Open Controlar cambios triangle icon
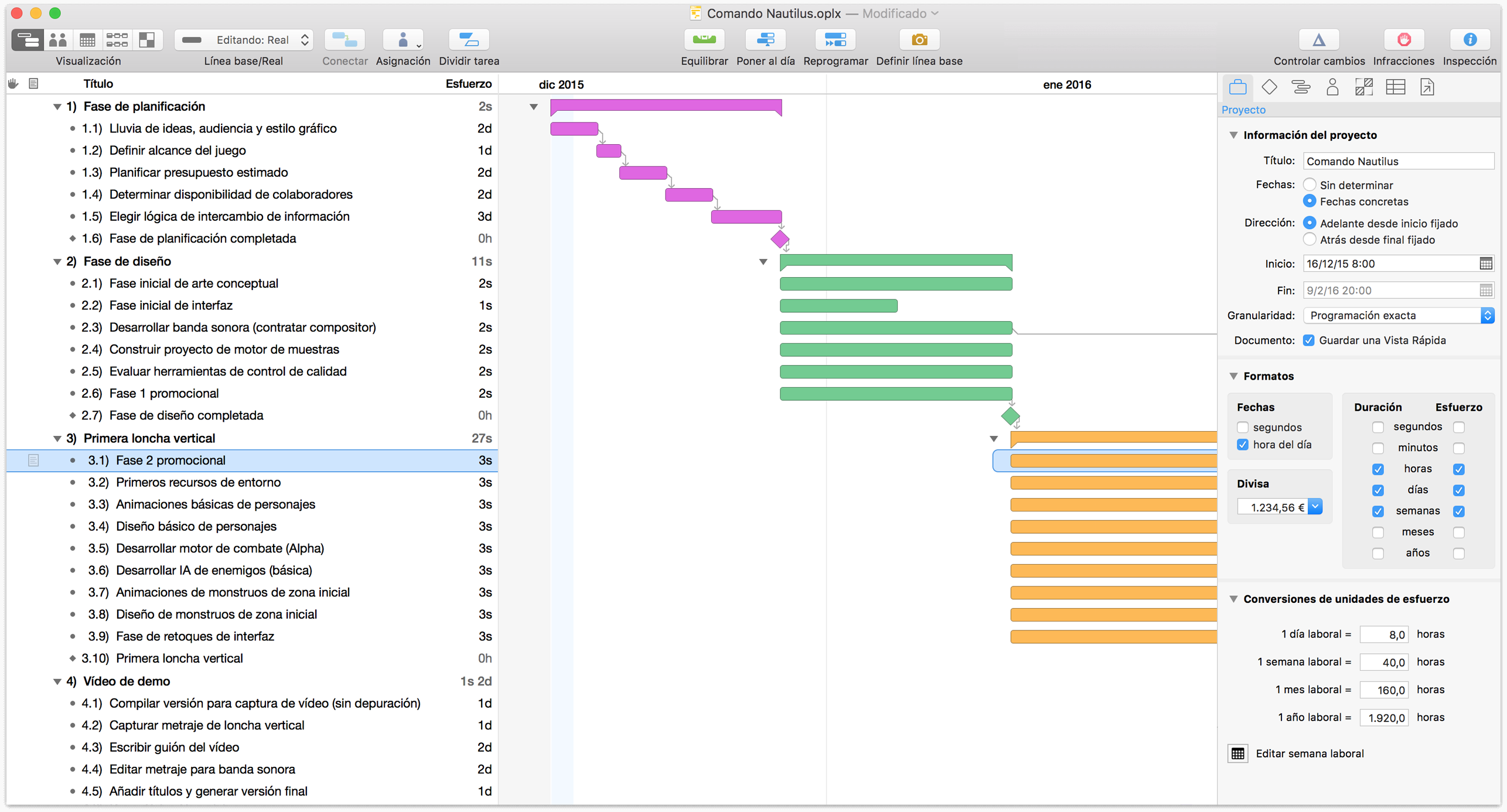Viewport: 1507px width, 812px height. [x=1318, y=40]
